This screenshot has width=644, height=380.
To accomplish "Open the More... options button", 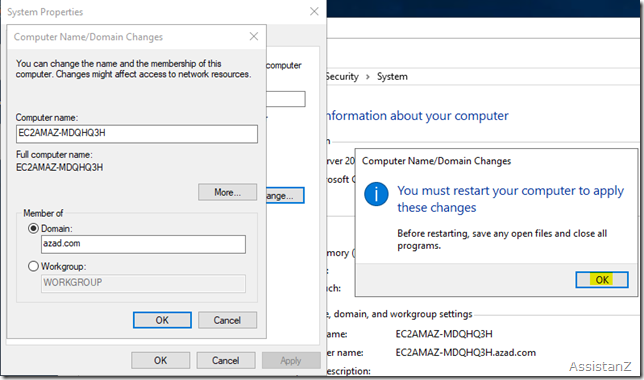I will [x=228, y=192].
